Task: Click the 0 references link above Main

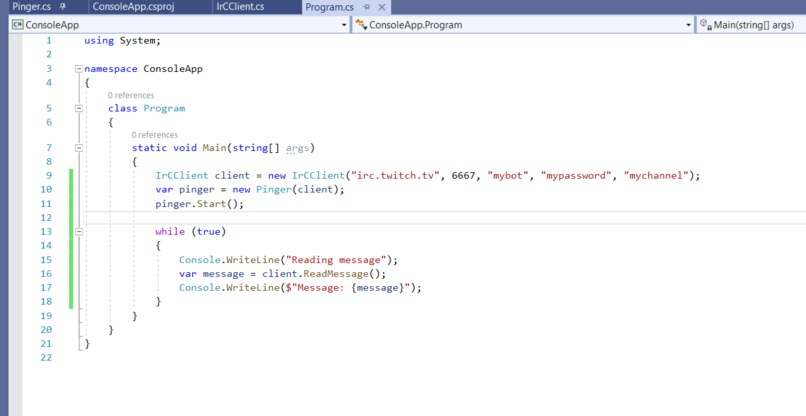Action: (154, 135)
